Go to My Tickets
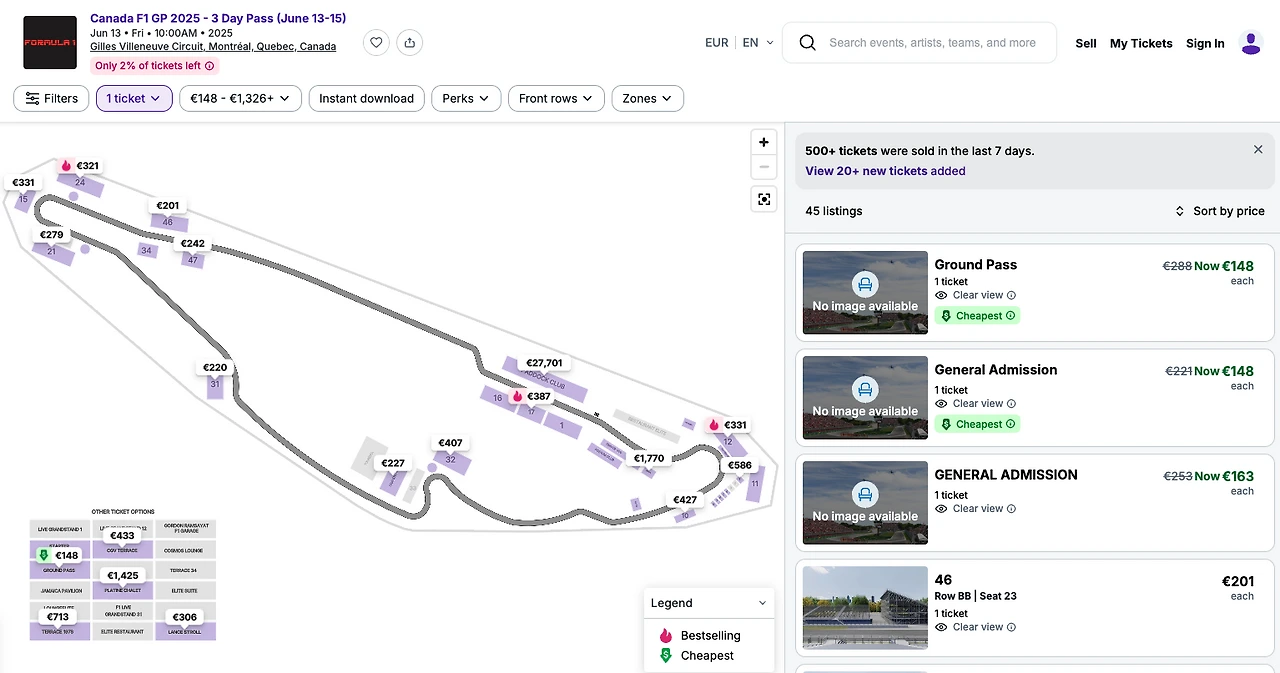Image resolution: width=1280 pixels, height=673 pixels. [1141, 43]
